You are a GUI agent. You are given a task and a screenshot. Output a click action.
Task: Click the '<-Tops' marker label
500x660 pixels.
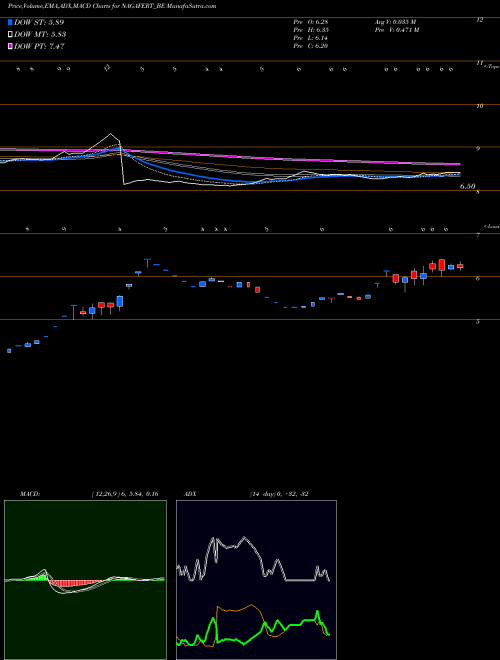[491, 67]
